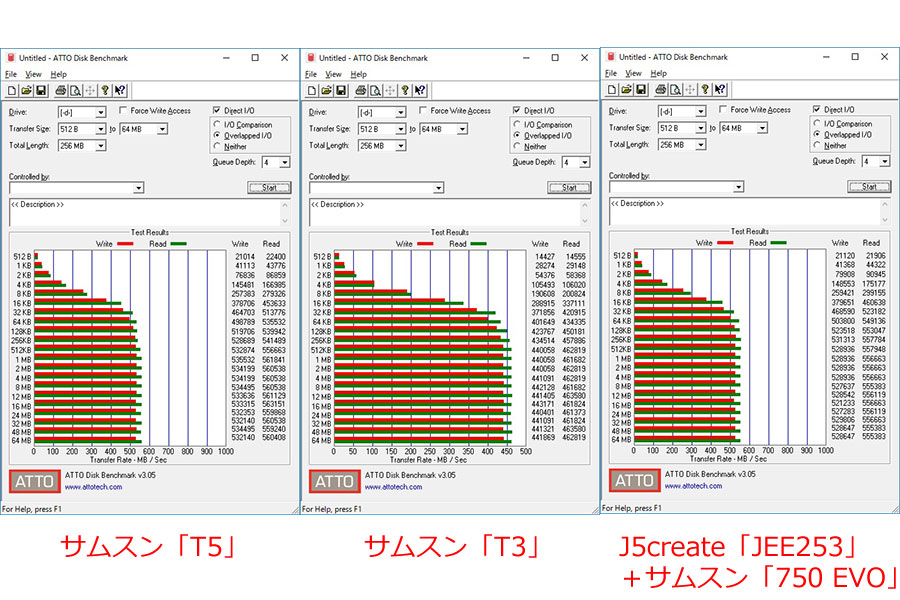
Task: Click the New file icon in the T5 benchmark window
Action: click(12, 91)
